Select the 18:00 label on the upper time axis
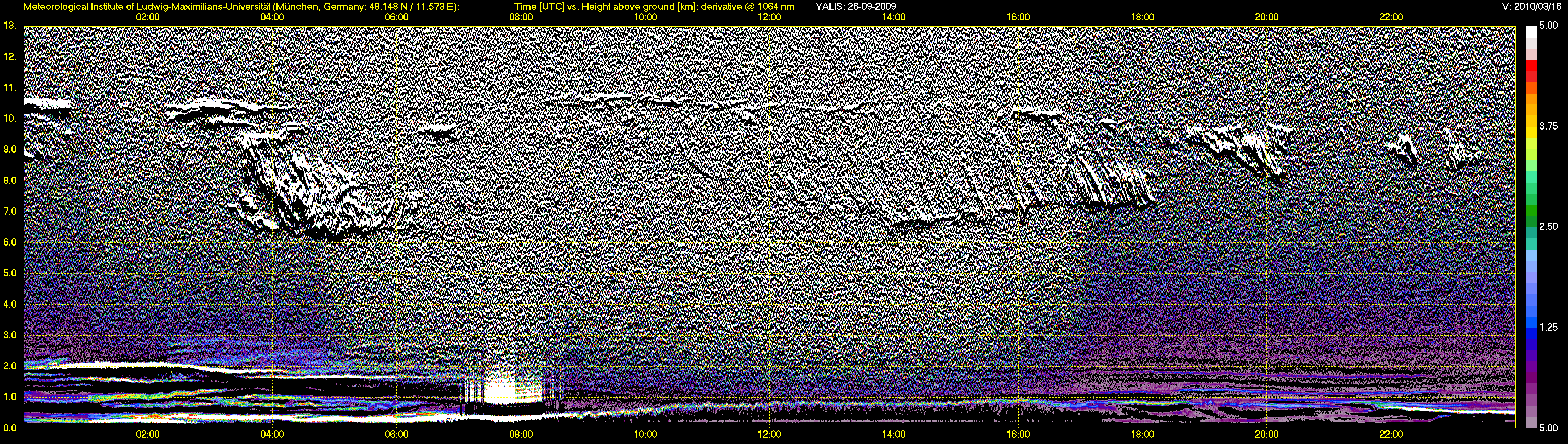Viewport: 1568px width, 444px height. pos(1143,17)
